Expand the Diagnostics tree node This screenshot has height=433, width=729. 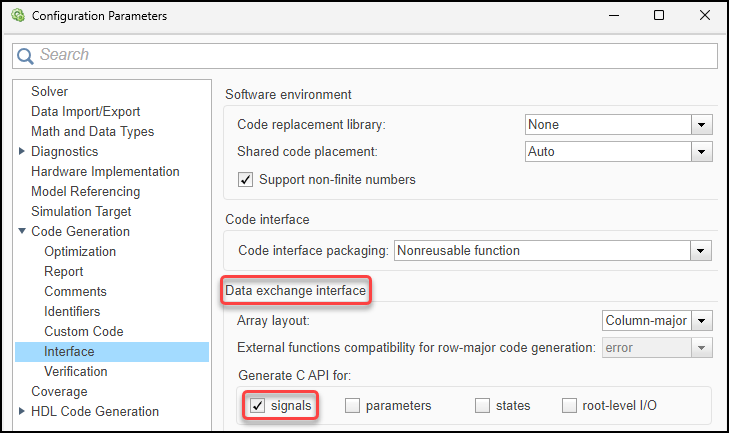[23, 151]
